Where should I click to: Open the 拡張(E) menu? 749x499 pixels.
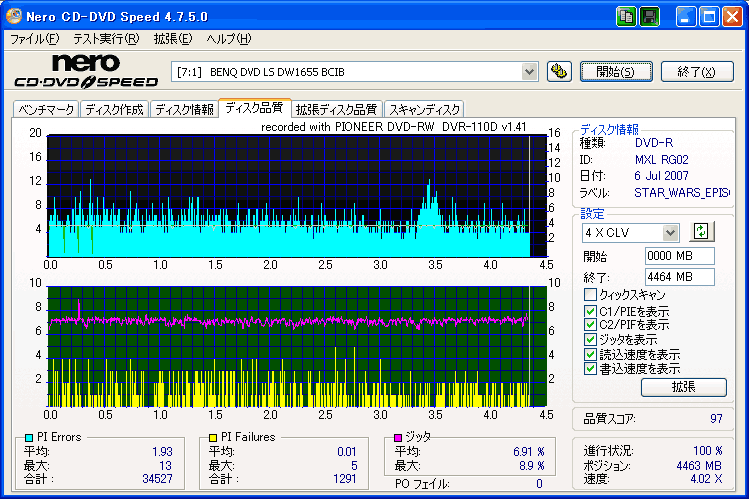pos(173,39)
